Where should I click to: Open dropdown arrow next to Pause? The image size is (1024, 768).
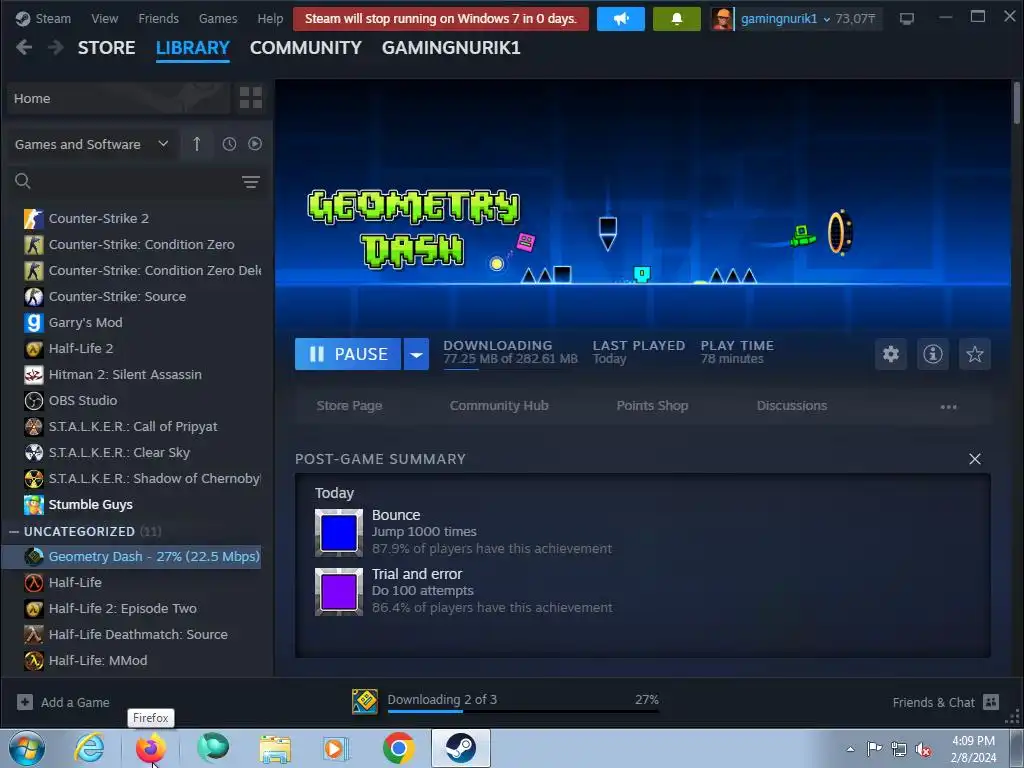(x=416, y=354)
